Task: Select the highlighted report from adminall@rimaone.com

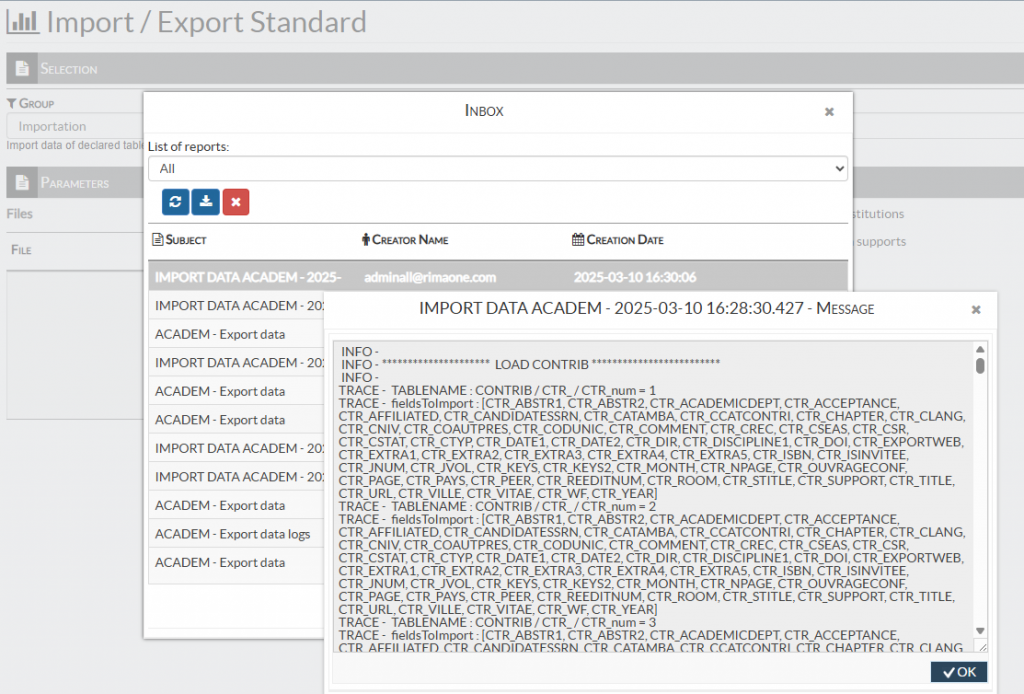Action: click(497, 277)
